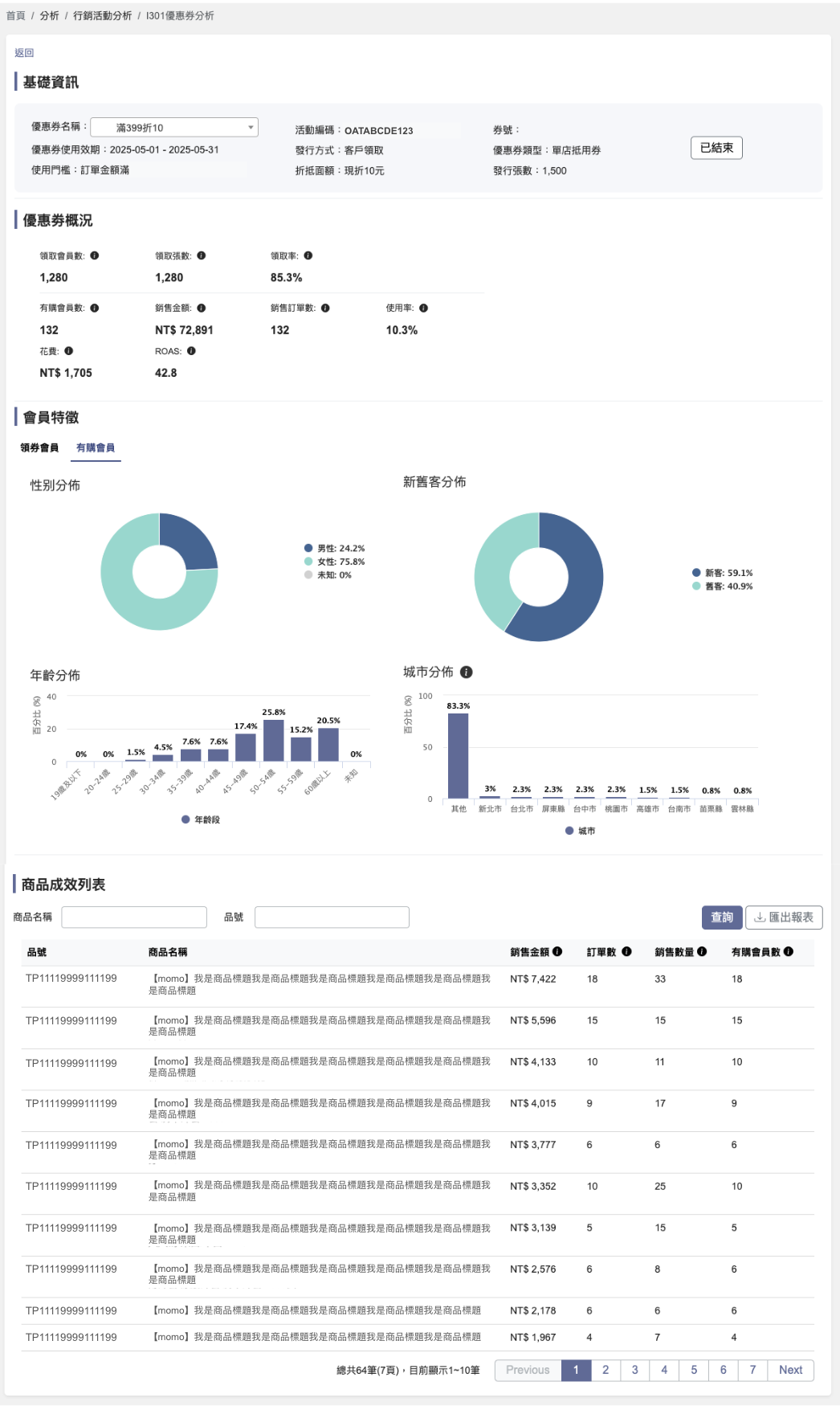Toggle 男性 legend in gender chart

tap(334, 549)
